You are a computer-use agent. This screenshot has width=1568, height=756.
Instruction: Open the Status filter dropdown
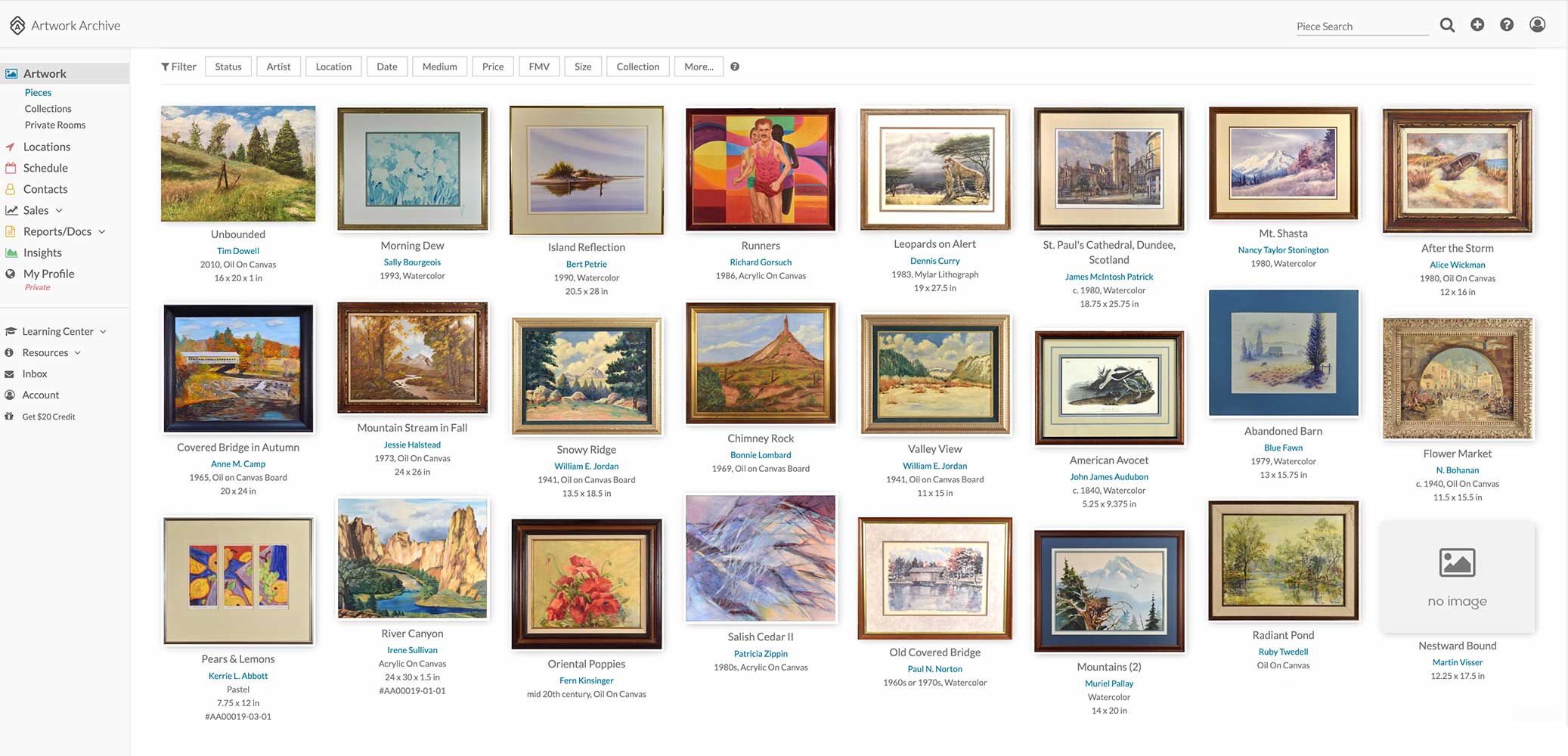[228, 67]
